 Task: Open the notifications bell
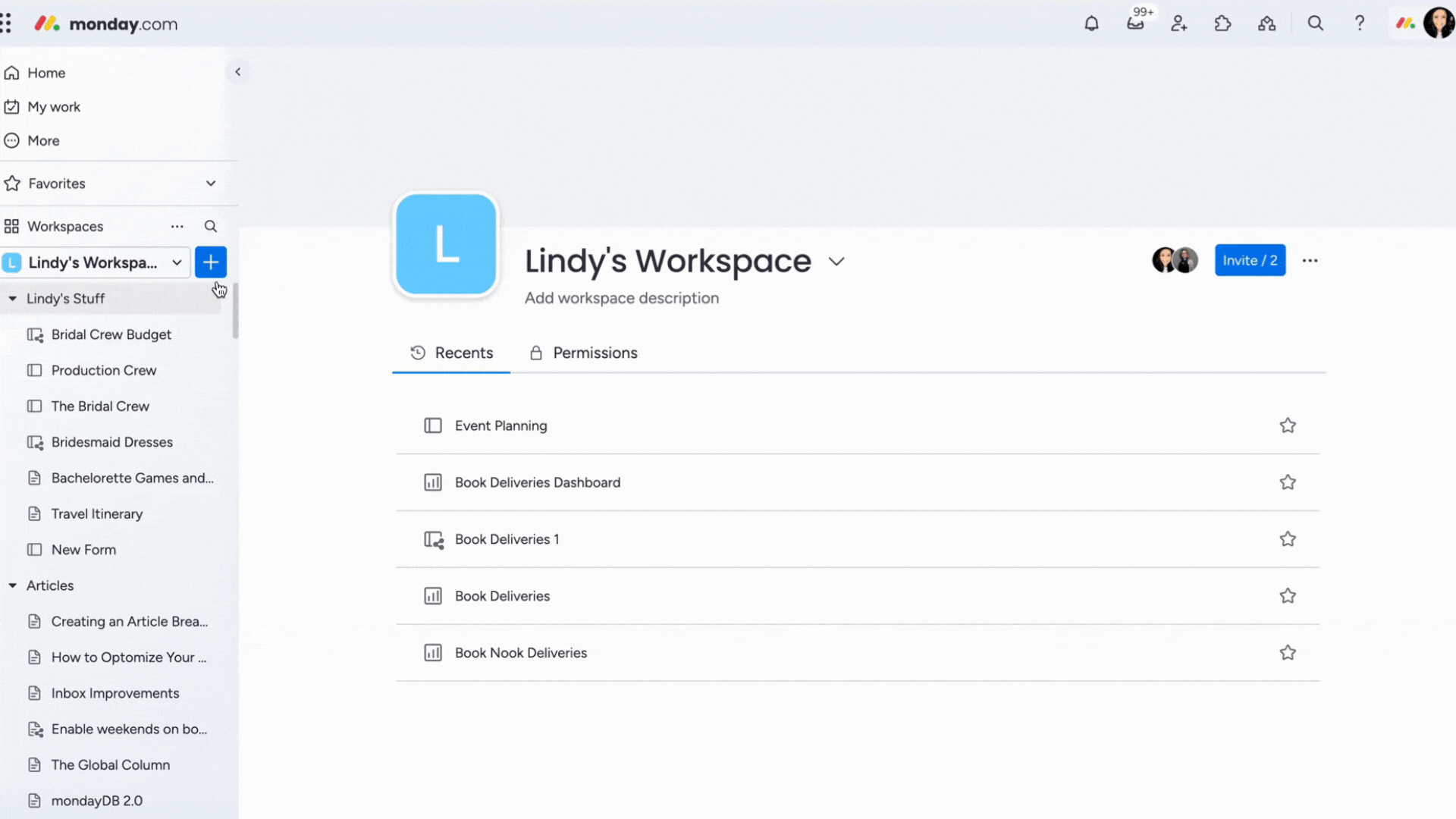tap(1091, 24)
